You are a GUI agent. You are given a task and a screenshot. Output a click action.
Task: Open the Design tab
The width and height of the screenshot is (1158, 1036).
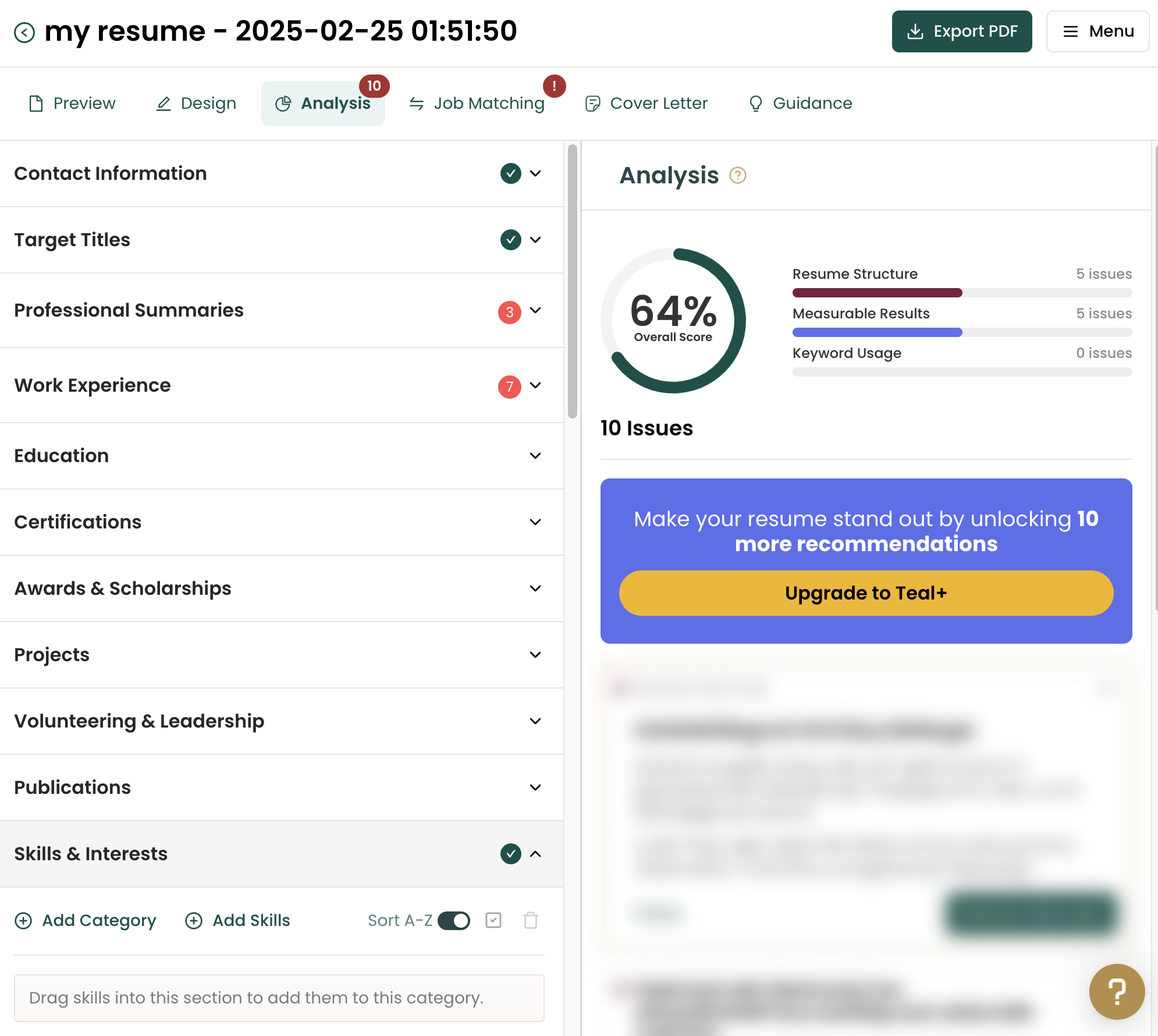(196, 104)
